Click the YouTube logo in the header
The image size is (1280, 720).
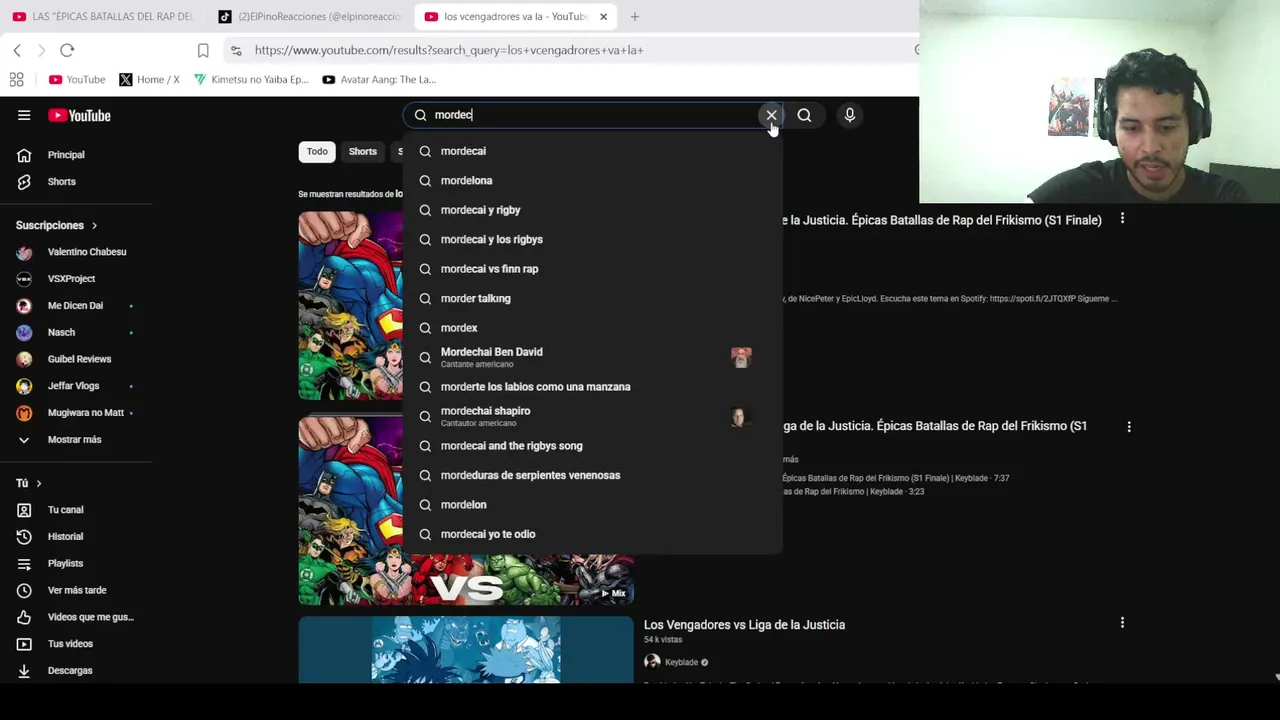79,115
